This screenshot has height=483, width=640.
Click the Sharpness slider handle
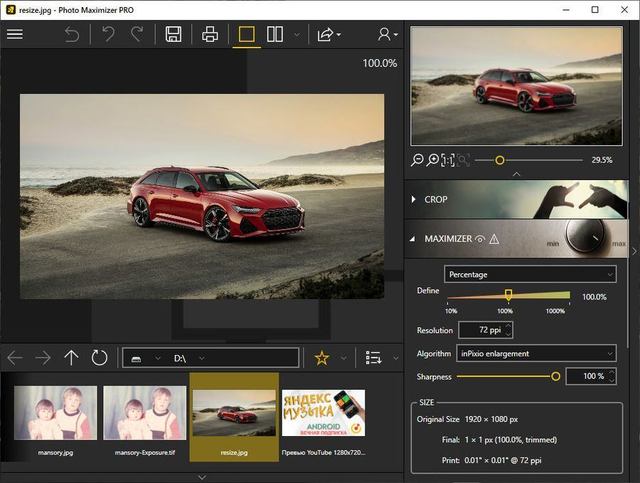[x=555, y=376]
